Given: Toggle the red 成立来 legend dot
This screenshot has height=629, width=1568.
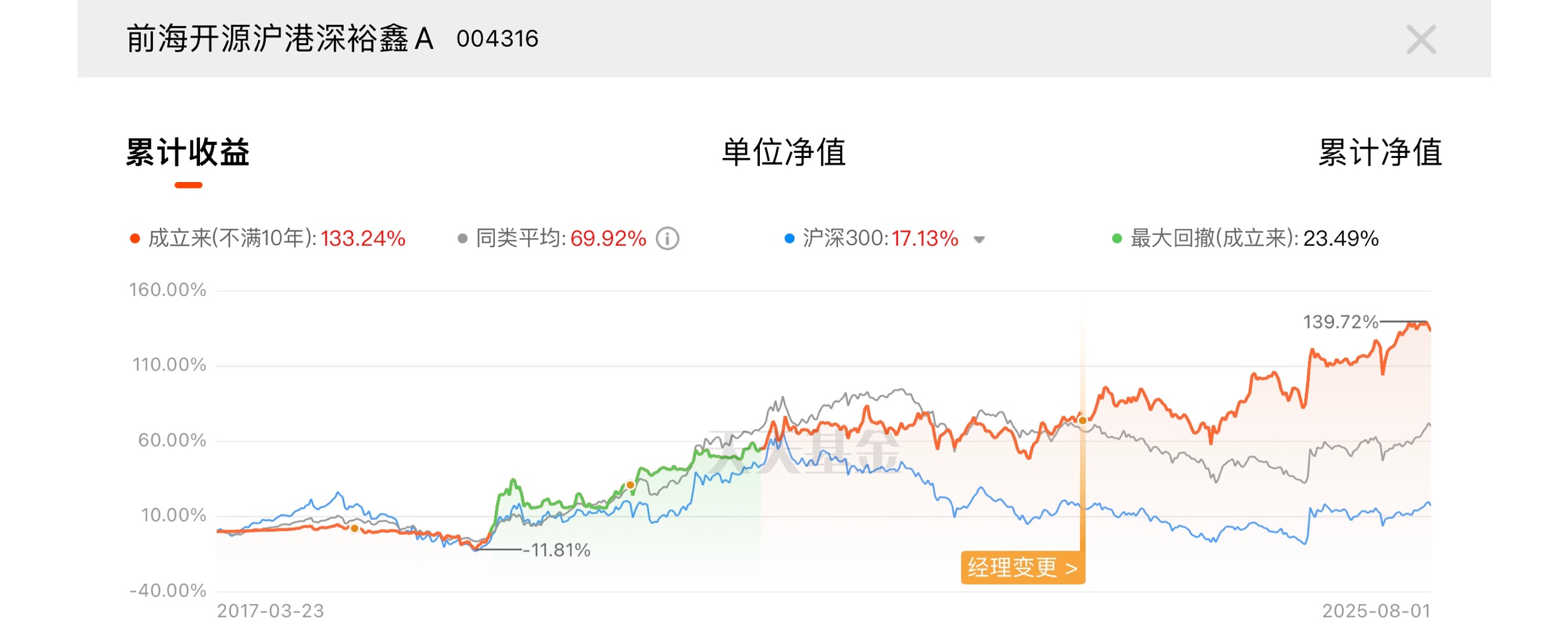Looking at the screenshot, I should click(x=134, y=239).
